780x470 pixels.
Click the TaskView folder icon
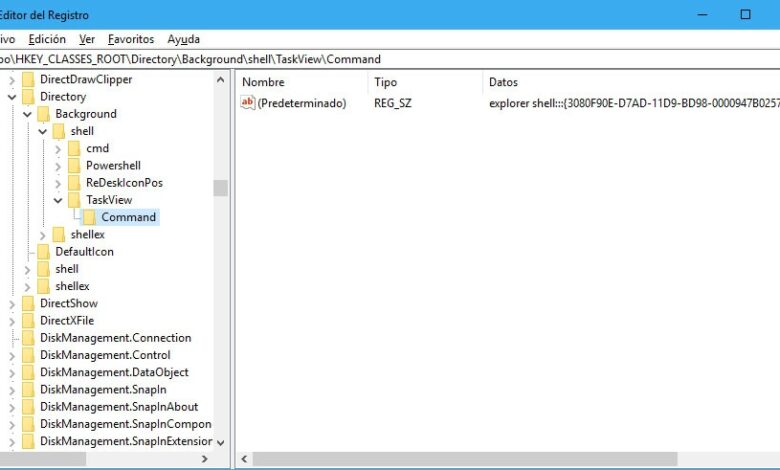[74, 200]
